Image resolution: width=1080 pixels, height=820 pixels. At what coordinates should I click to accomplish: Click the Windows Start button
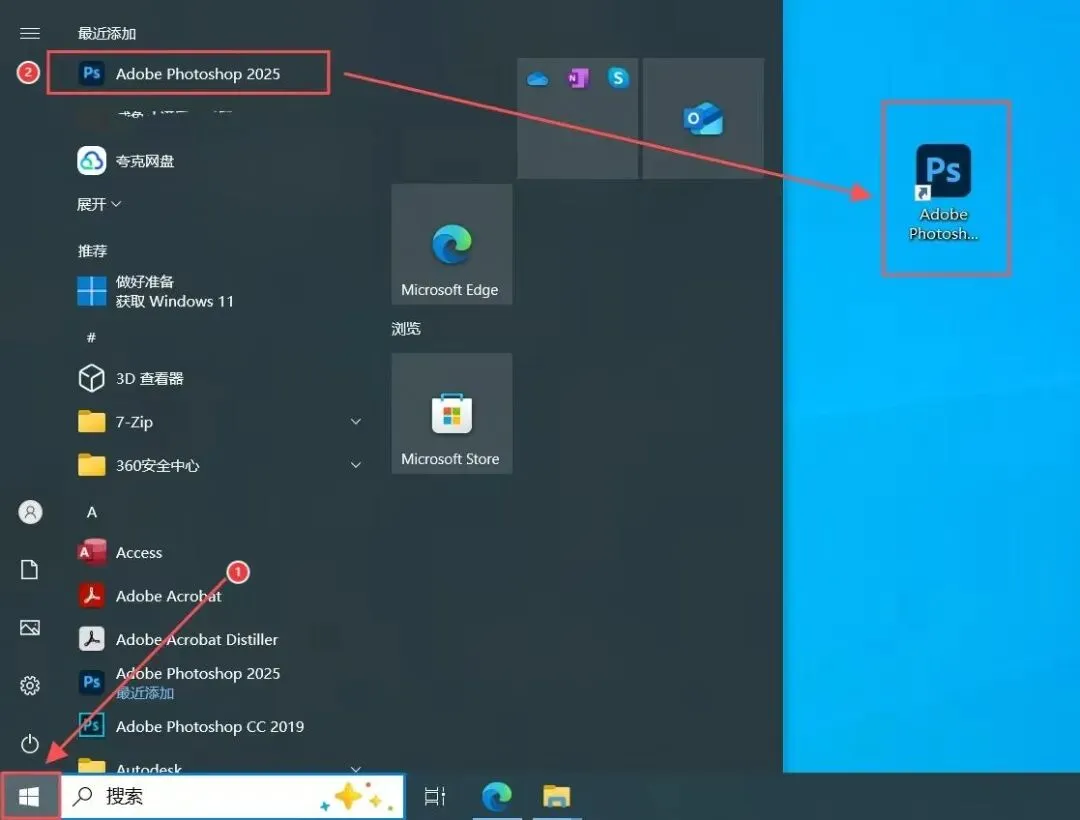(30, 797)
